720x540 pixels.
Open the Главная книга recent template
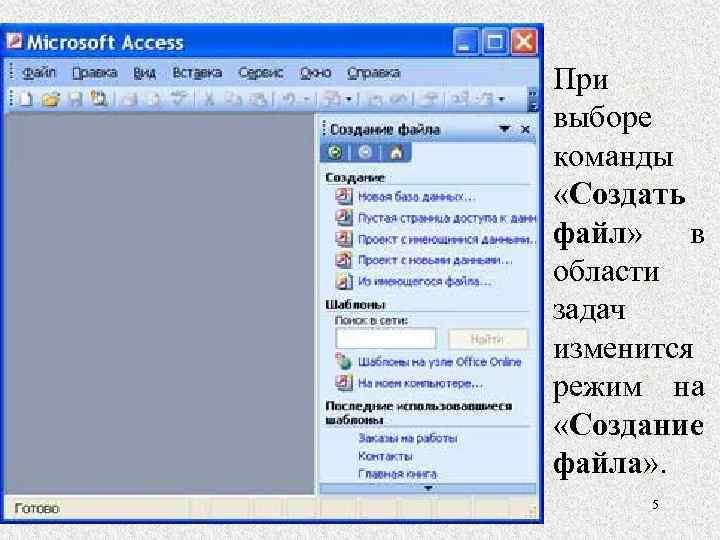point(397,474)
